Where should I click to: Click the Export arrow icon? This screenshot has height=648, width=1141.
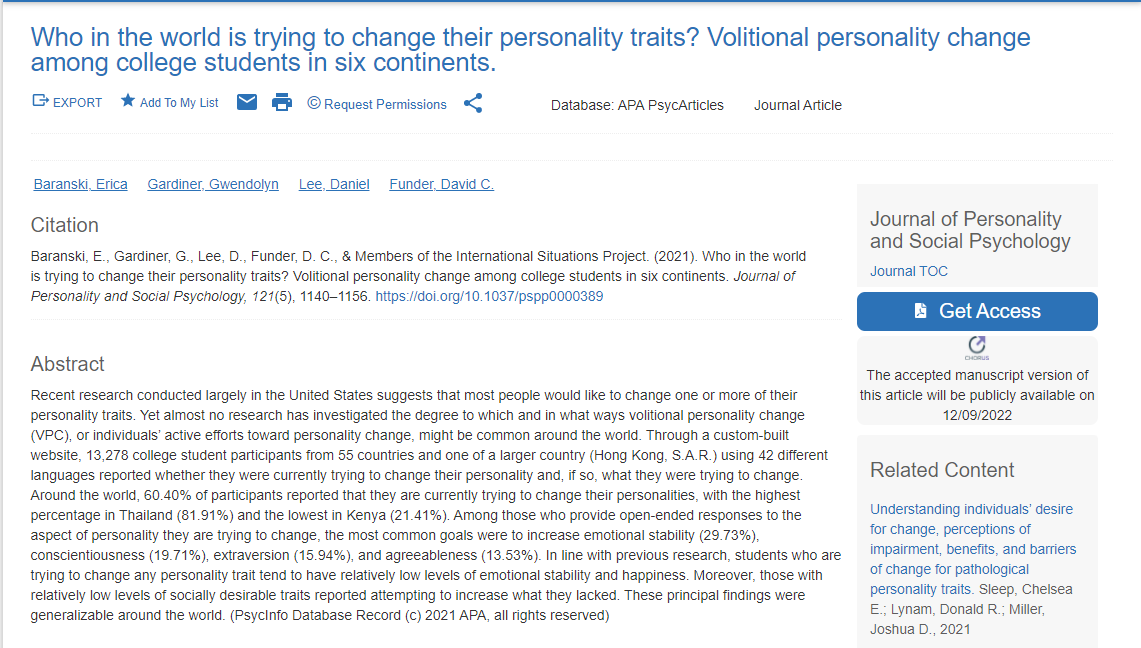(x=41, y=102)
